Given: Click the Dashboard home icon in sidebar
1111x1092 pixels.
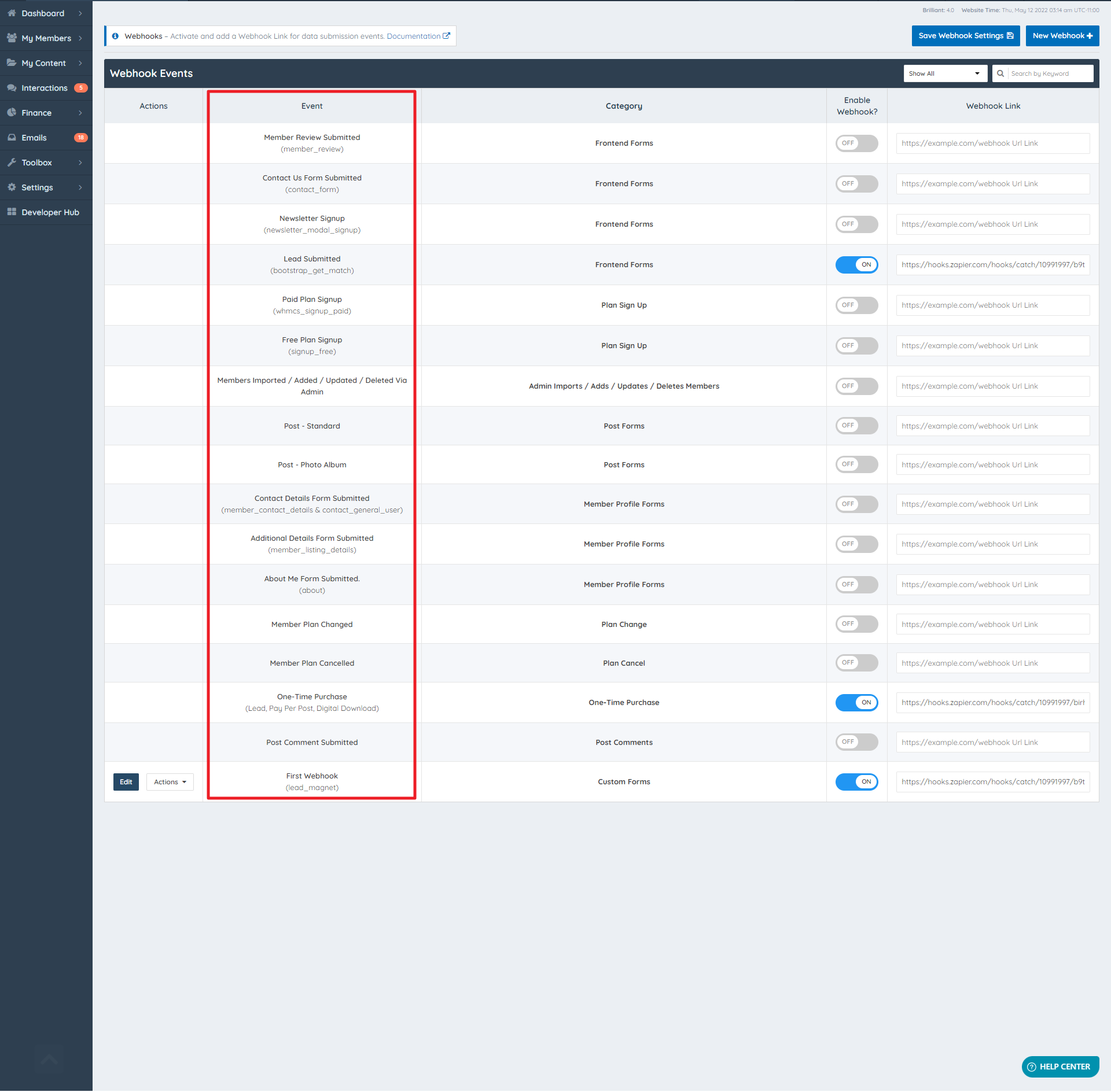Looking at the screenshot, I should (12, 13).
